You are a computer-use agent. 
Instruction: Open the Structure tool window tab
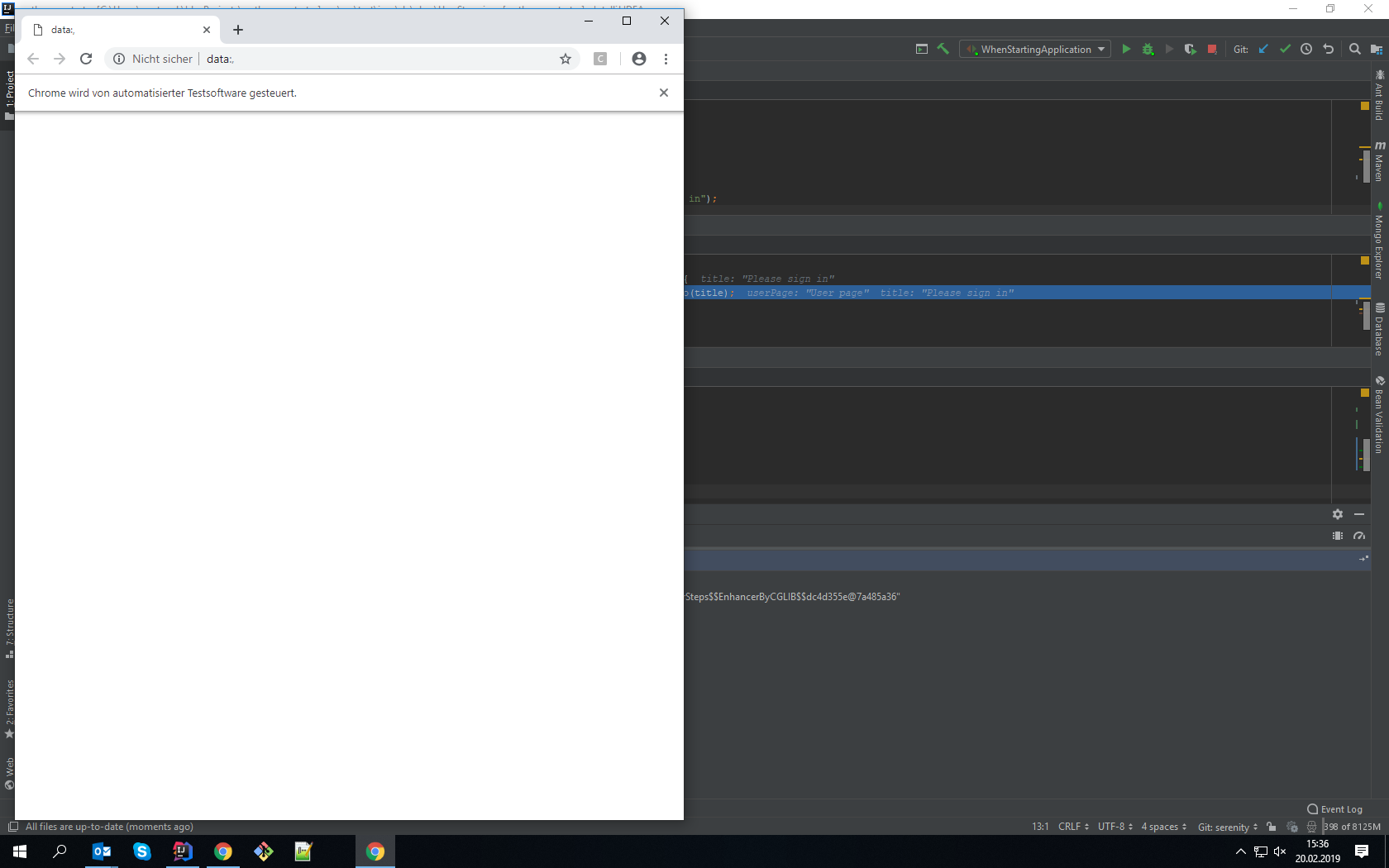point(9,628)
